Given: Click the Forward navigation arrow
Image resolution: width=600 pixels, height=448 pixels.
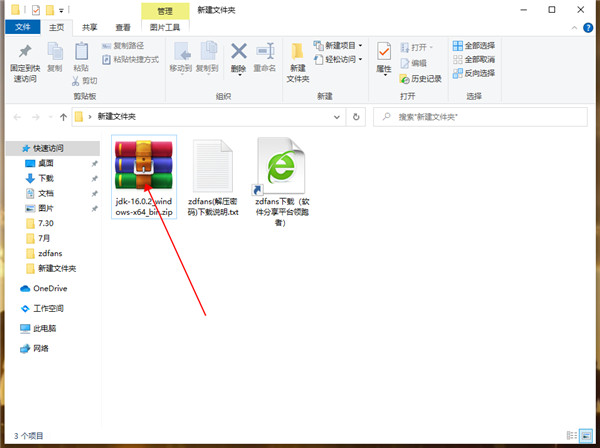Looking at the screenshot, I should coord(36,117).
